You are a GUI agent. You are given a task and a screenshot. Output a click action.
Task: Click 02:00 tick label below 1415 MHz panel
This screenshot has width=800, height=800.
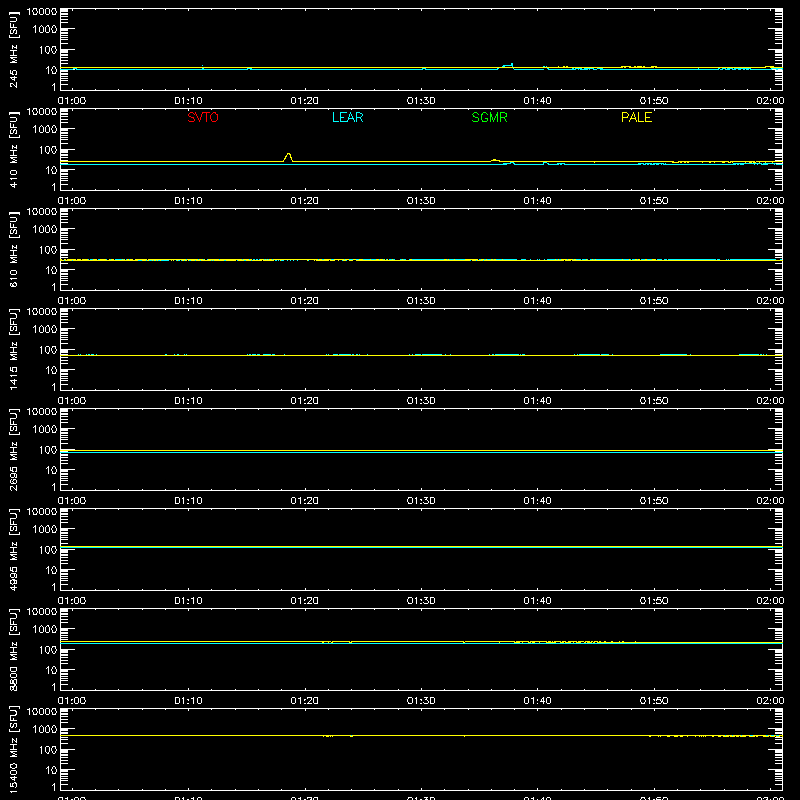pos(770,401)
